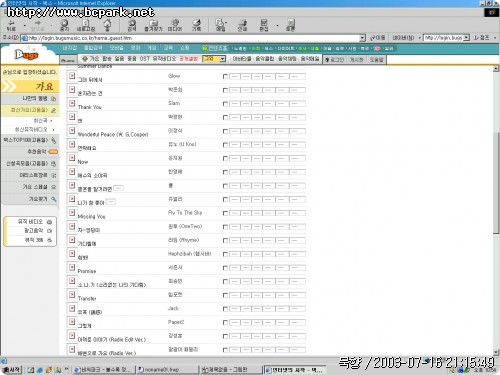
Task: Open the 'Thank You' song title link
Action: coord(90,107)
